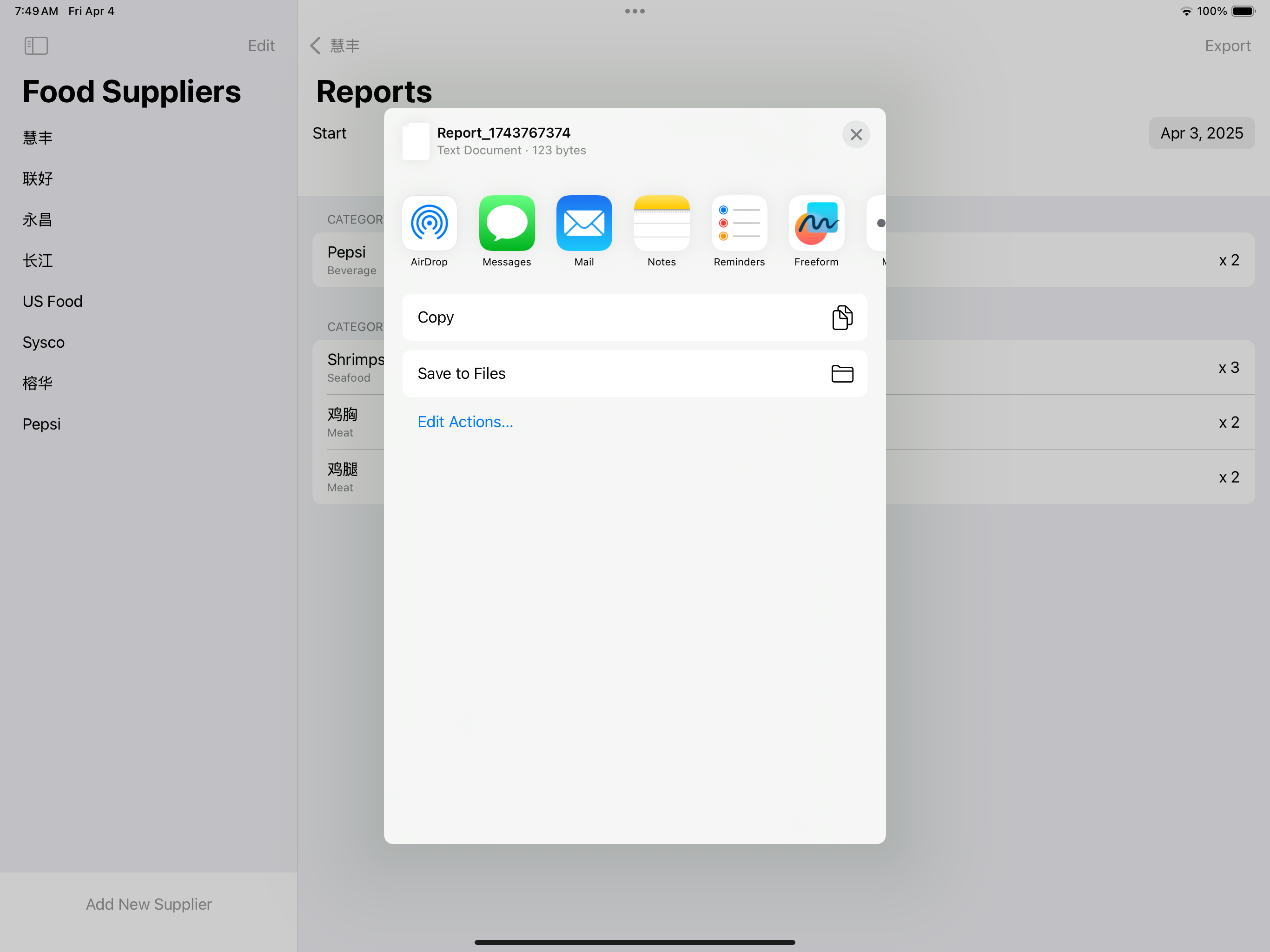Share report to Reminders app
This screenshot has width=1270, height=952.
coord(739,224)
